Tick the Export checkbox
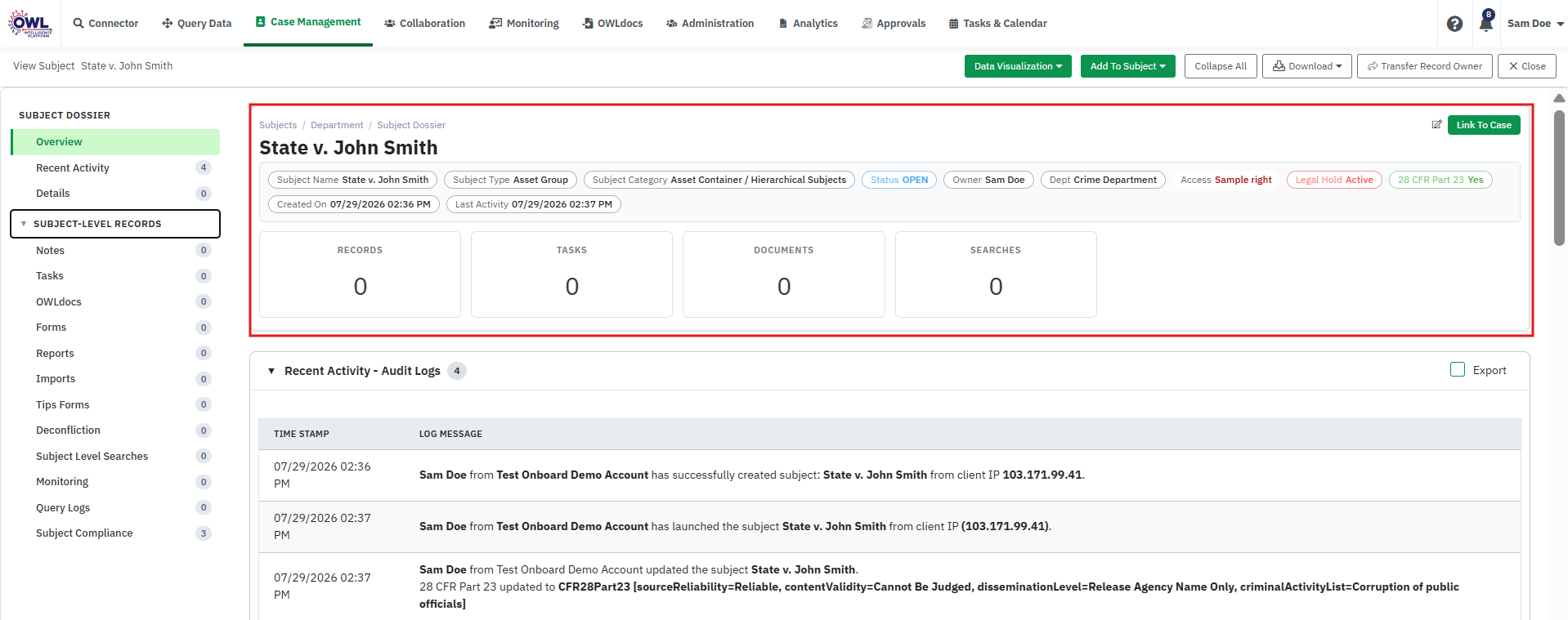The image size is (1568, 620). click(x=1457, y=370)
